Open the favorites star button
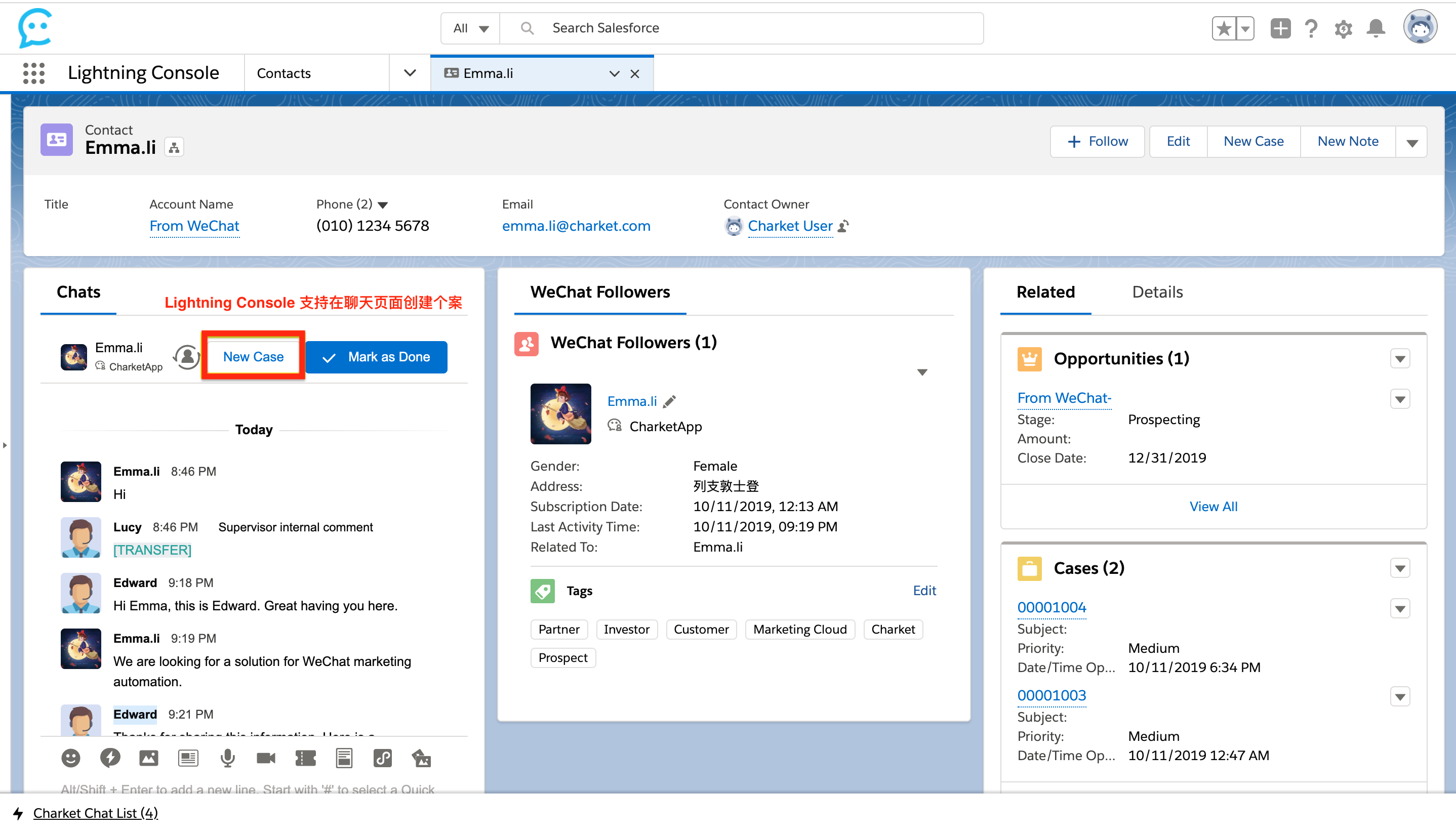 pos(1223,28)
